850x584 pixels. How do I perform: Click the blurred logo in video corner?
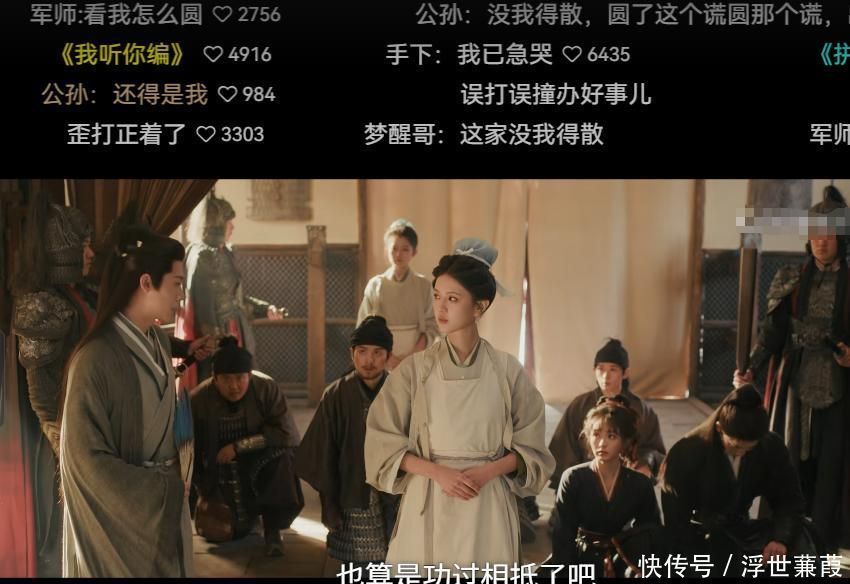(x=791, y=222)
